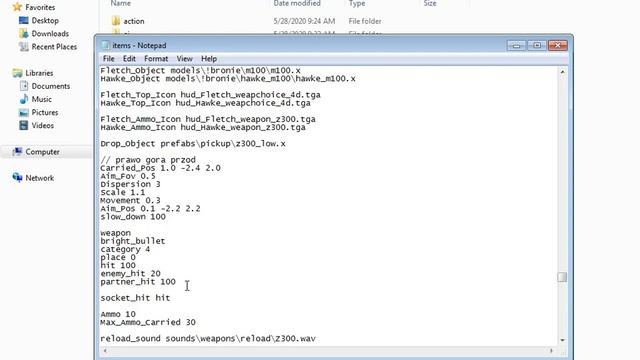Click the horizontal scrollbar right arrow
The width and height of the screenshot is (640, 360).
coord(551,351)
